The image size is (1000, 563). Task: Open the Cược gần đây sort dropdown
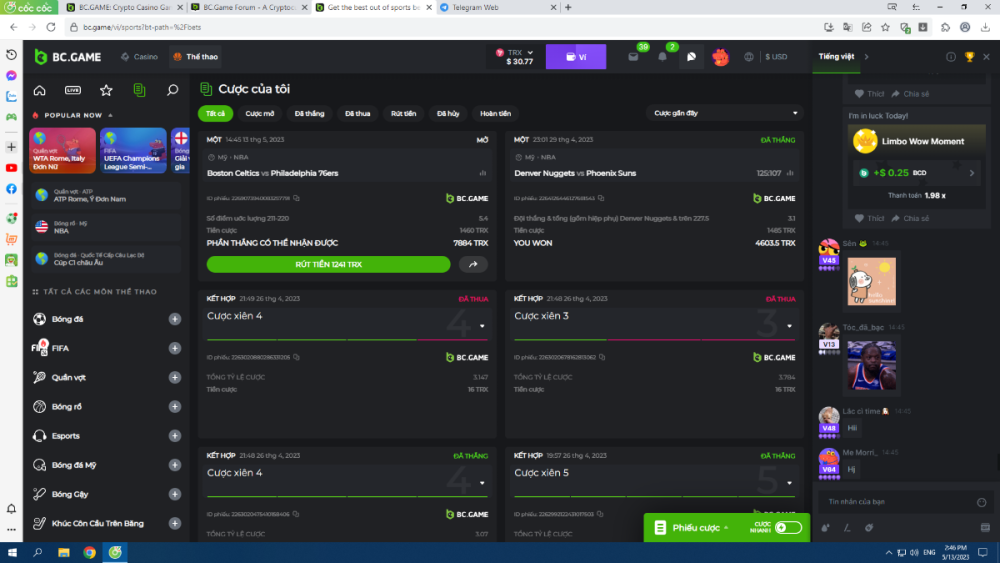[725, 113]
